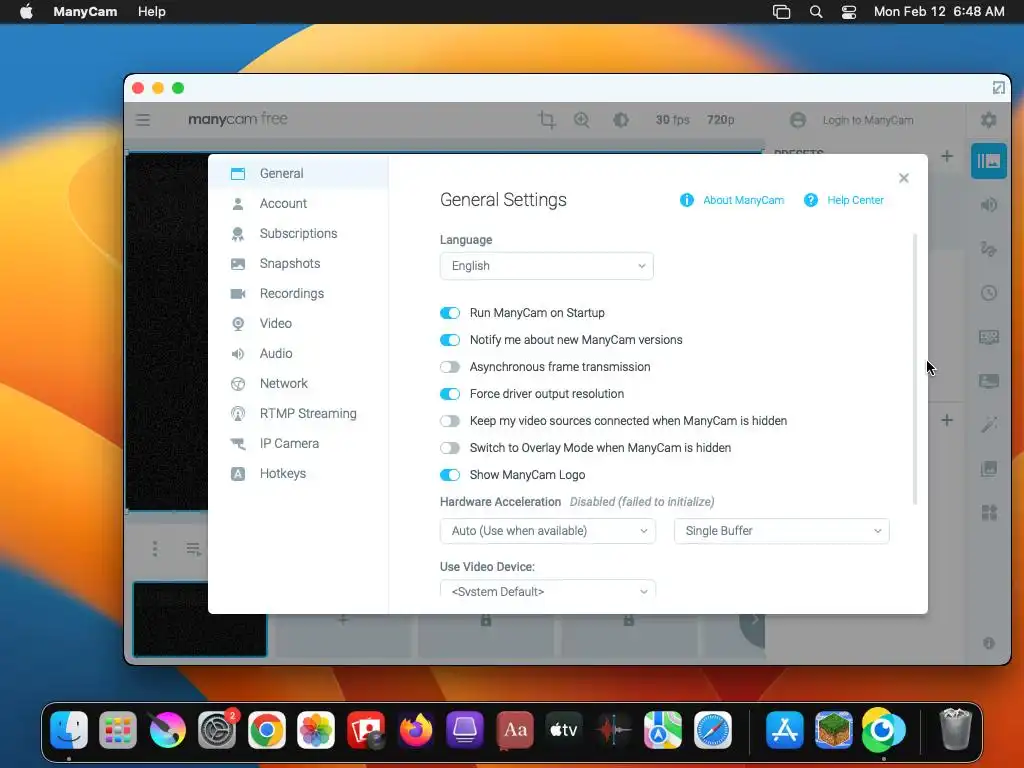The height and width of the screenshot is (768, 1024).
Task: Expand the System Default video device dropdown
Action: [547, 590]
